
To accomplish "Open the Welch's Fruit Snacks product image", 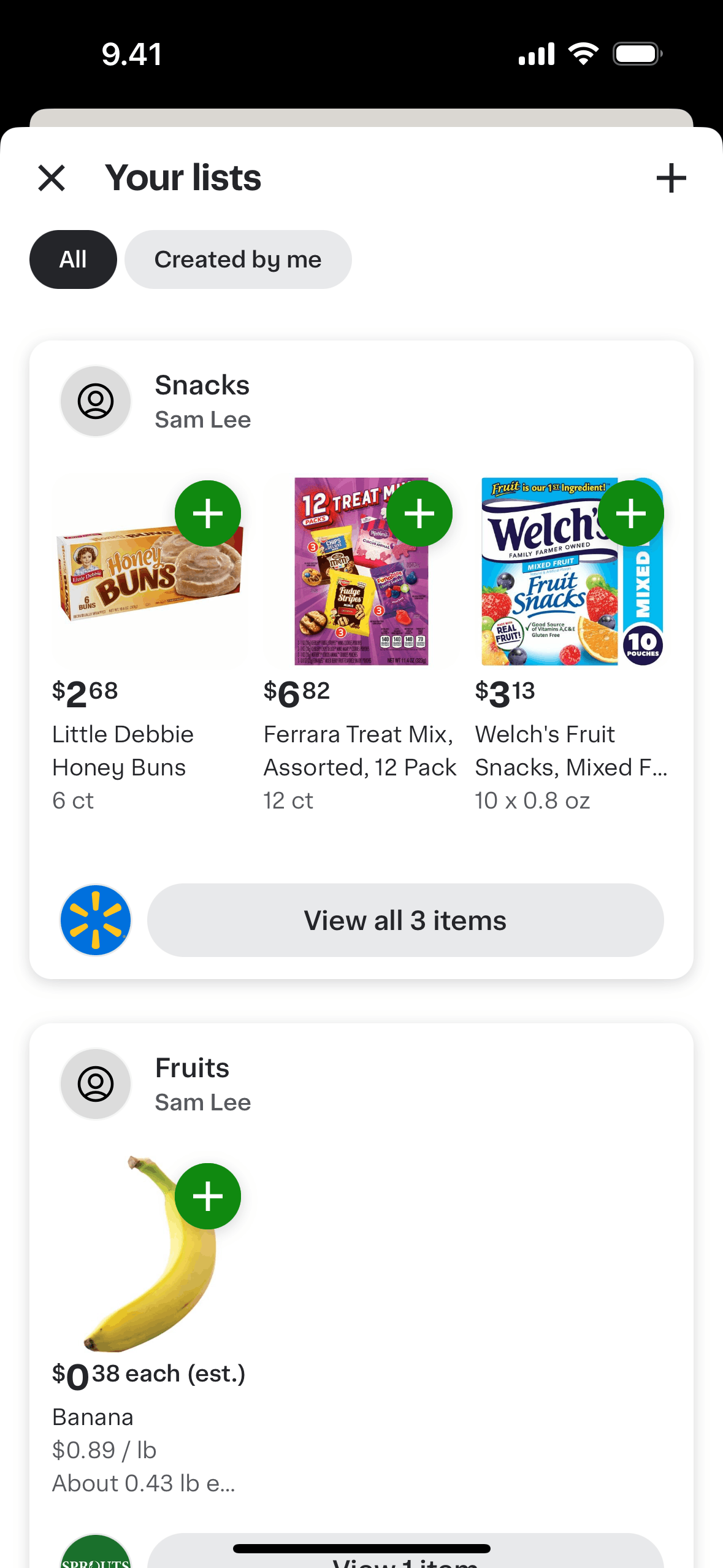I will [x=572, y=572].
